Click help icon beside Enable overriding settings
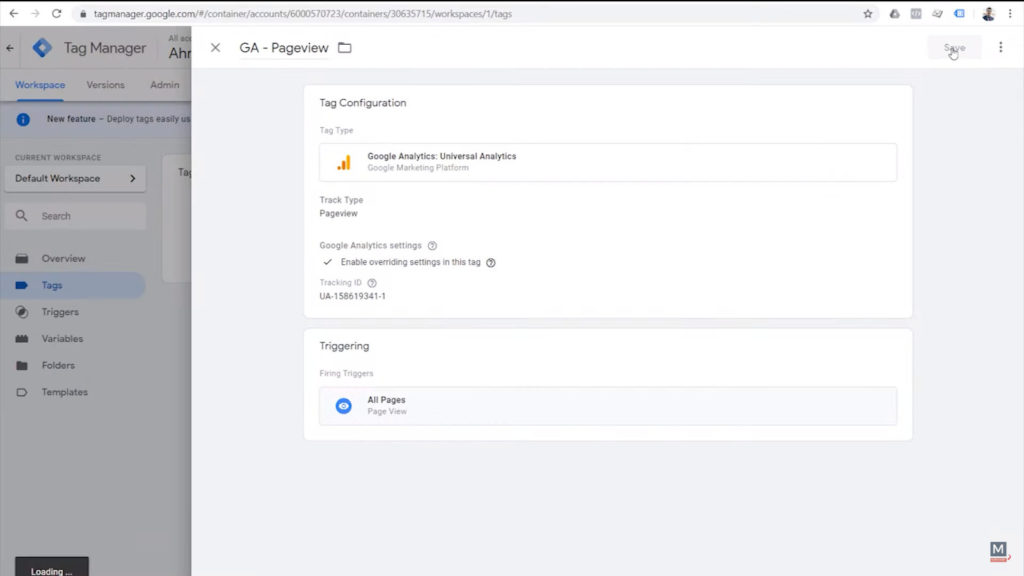1024x576 pixels. click(491, 263)
